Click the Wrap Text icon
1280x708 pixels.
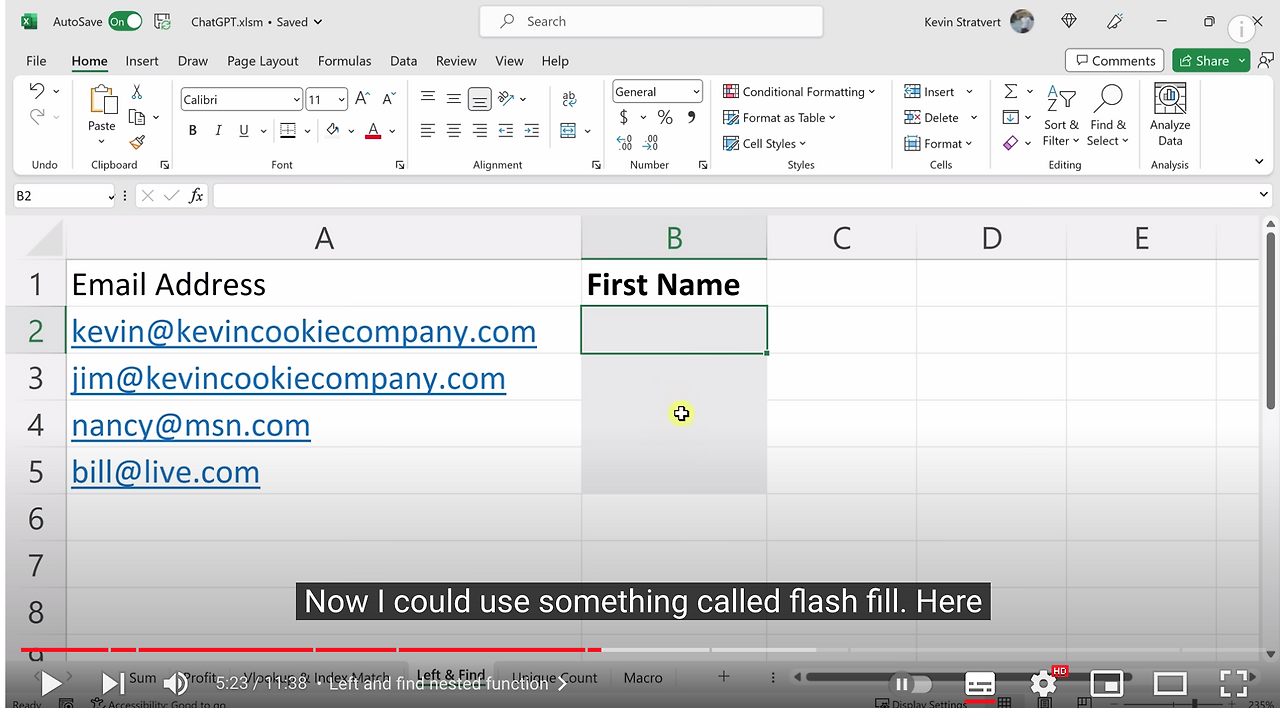click(x=569, y=98)
